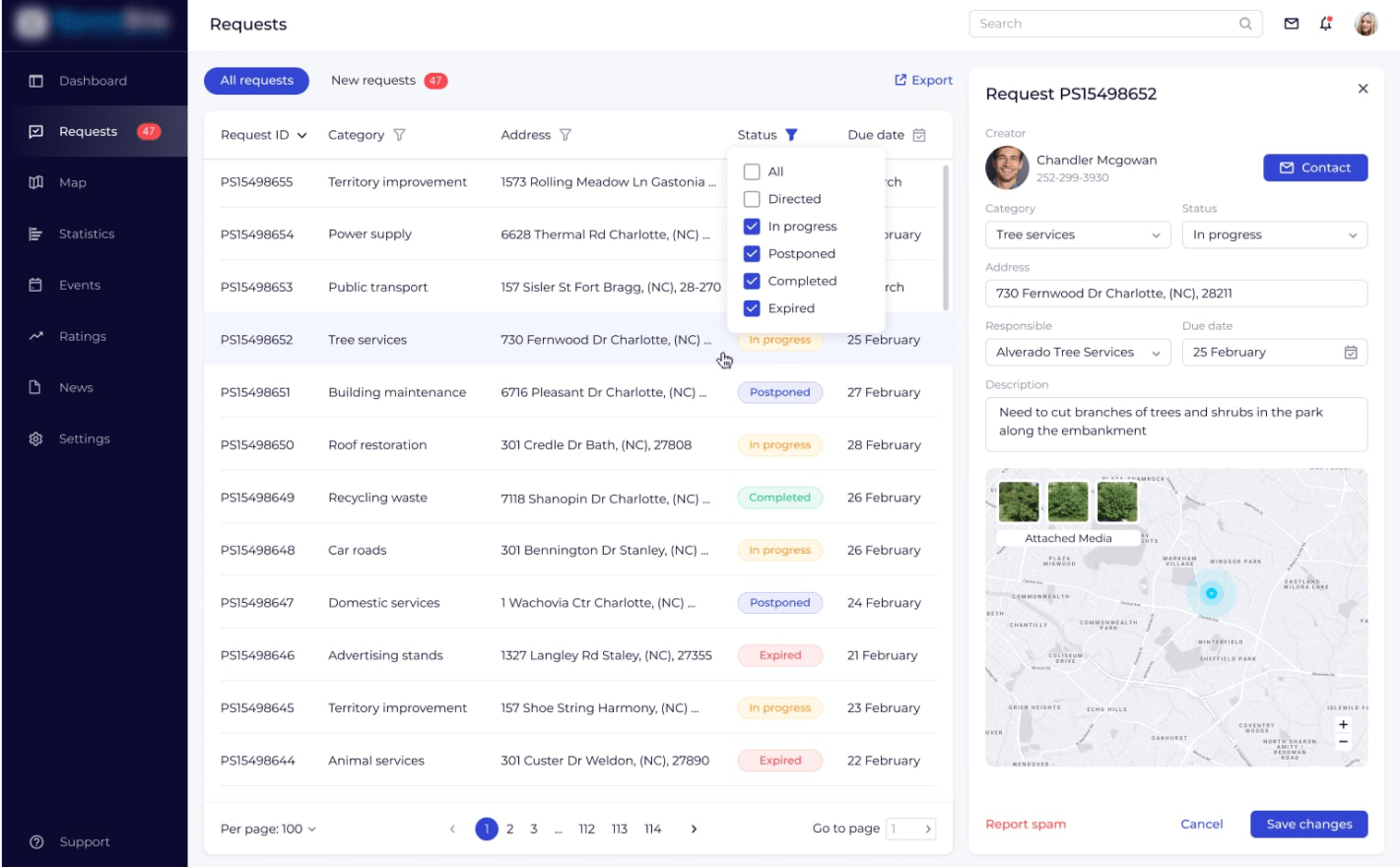Open the notifications bell icon
This screenshot has height=867, width=1400.
point(1326,24)
